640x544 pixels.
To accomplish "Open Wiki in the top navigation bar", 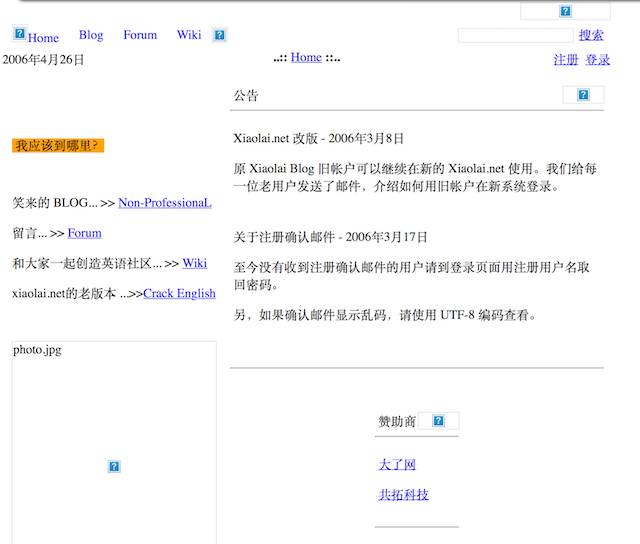I will click(189, 35).
